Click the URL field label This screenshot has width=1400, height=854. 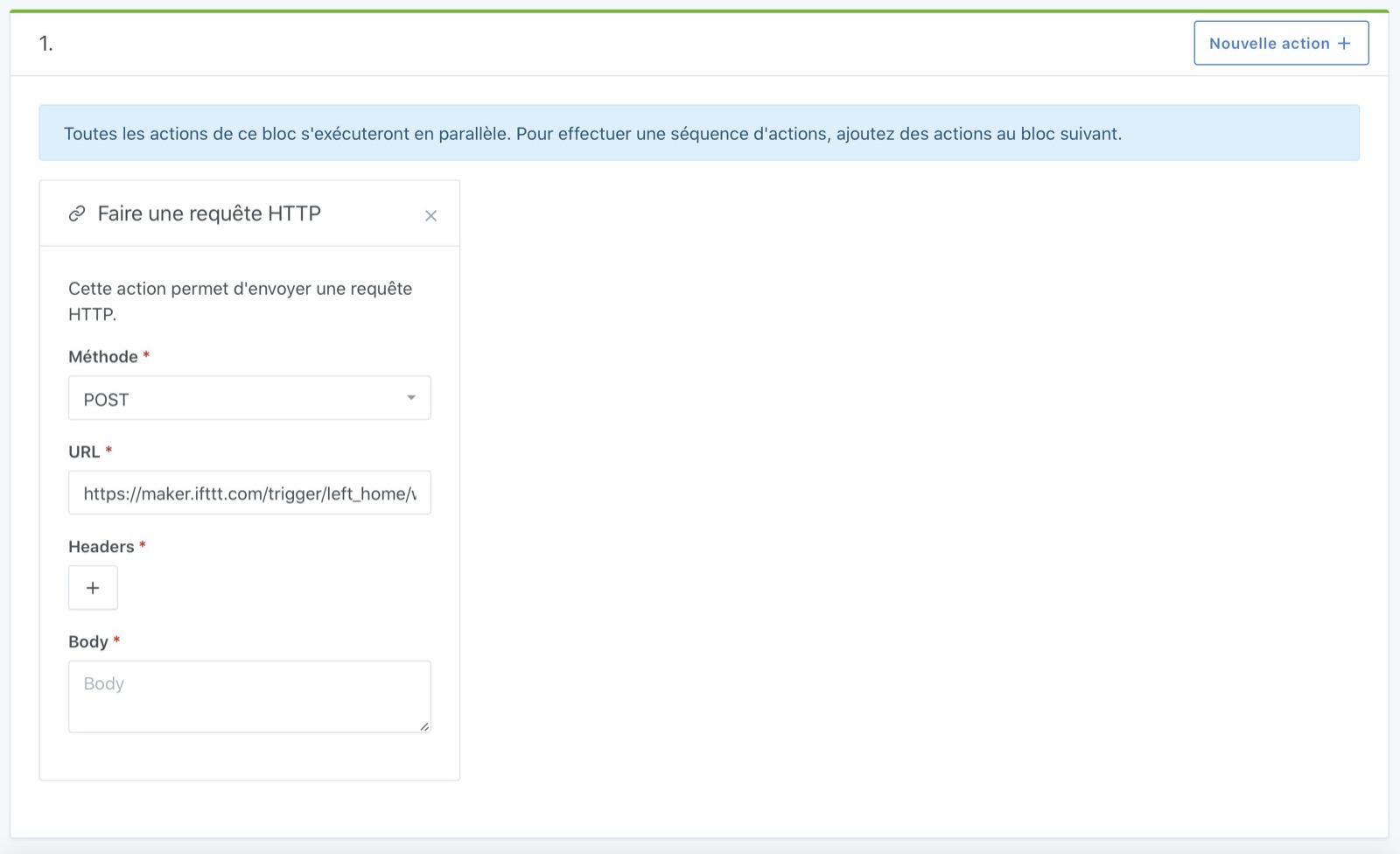[x=84, y=452]
